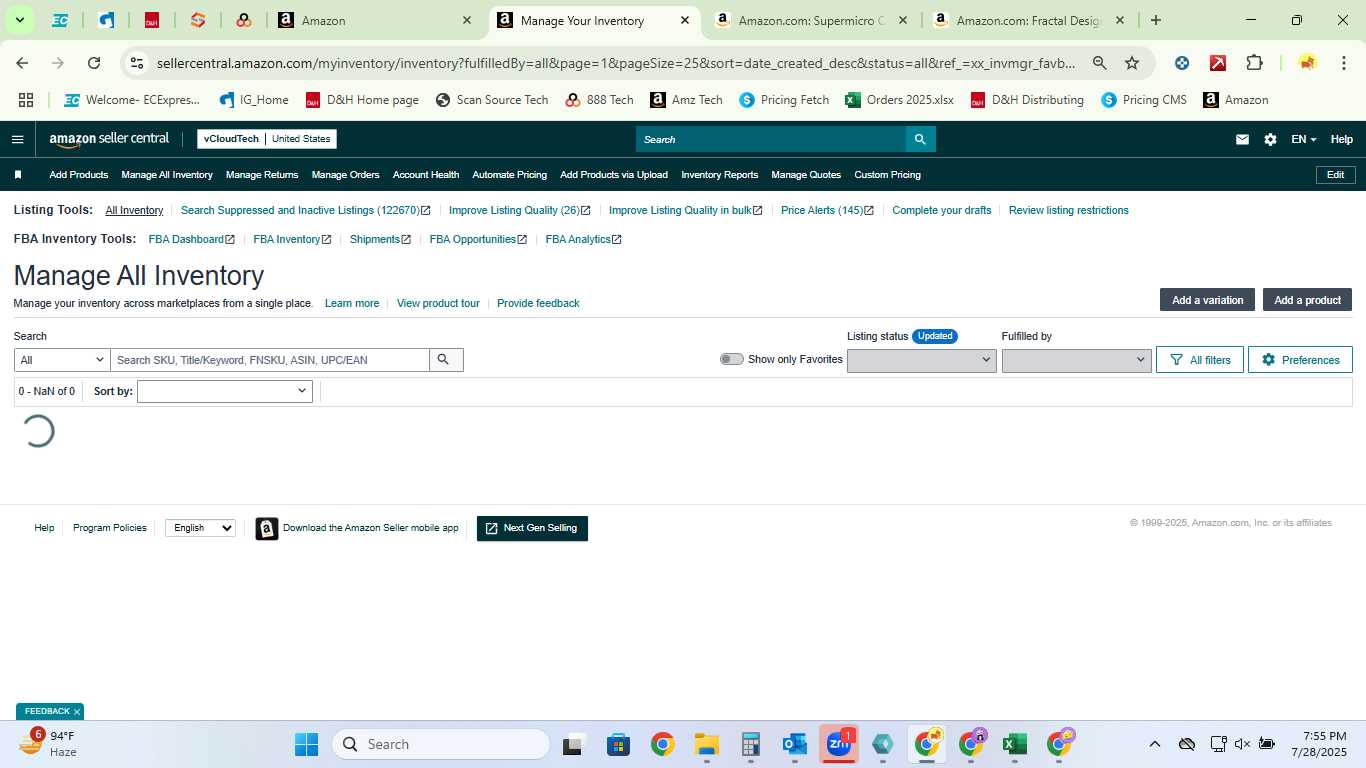The height and width of the screenshot is (768, 1366).
Task: Close the FEEDBACK tab widget
Action: coord(77,712)
